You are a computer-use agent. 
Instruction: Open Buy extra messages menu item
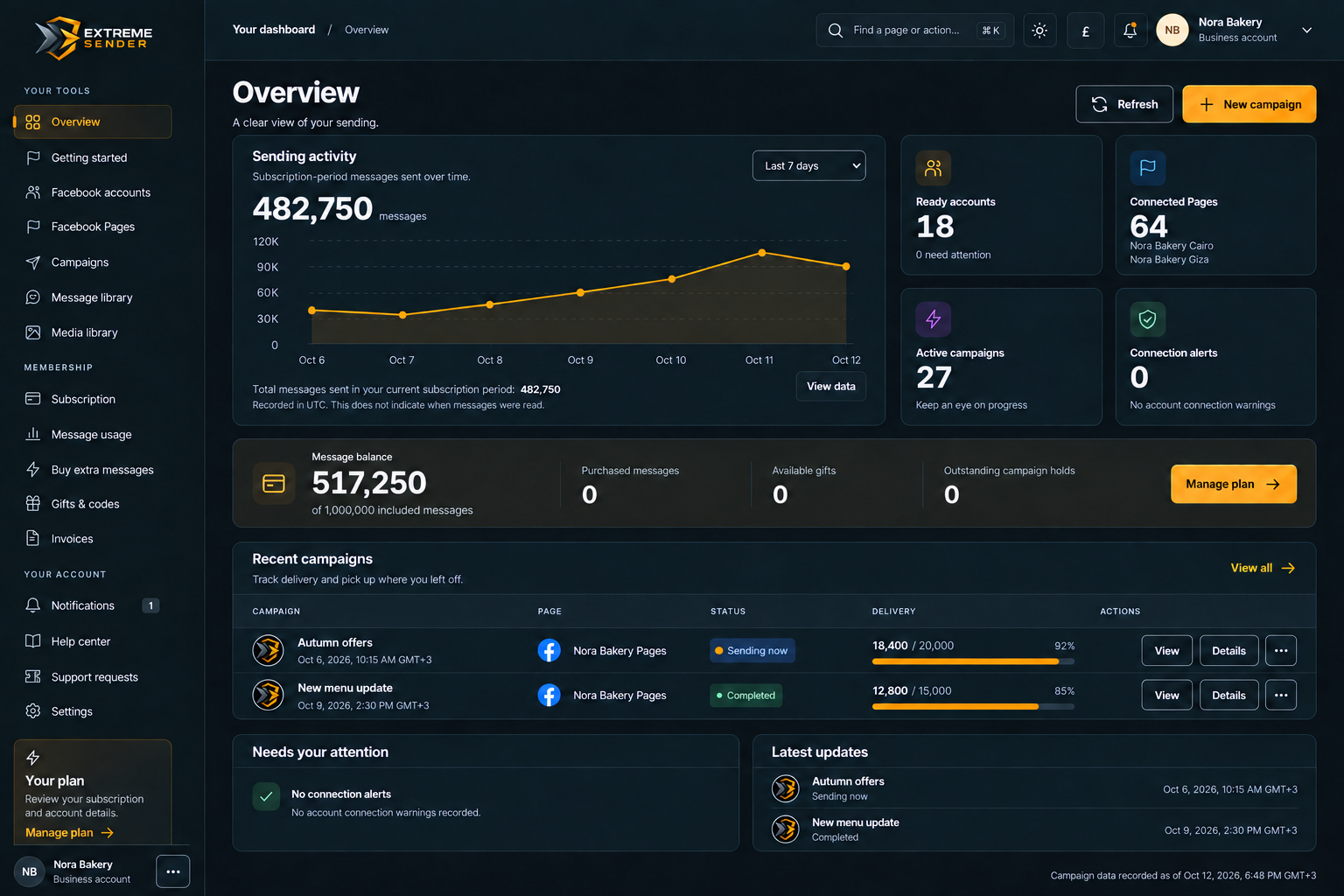pyautogui.click(x=93, y=470)
